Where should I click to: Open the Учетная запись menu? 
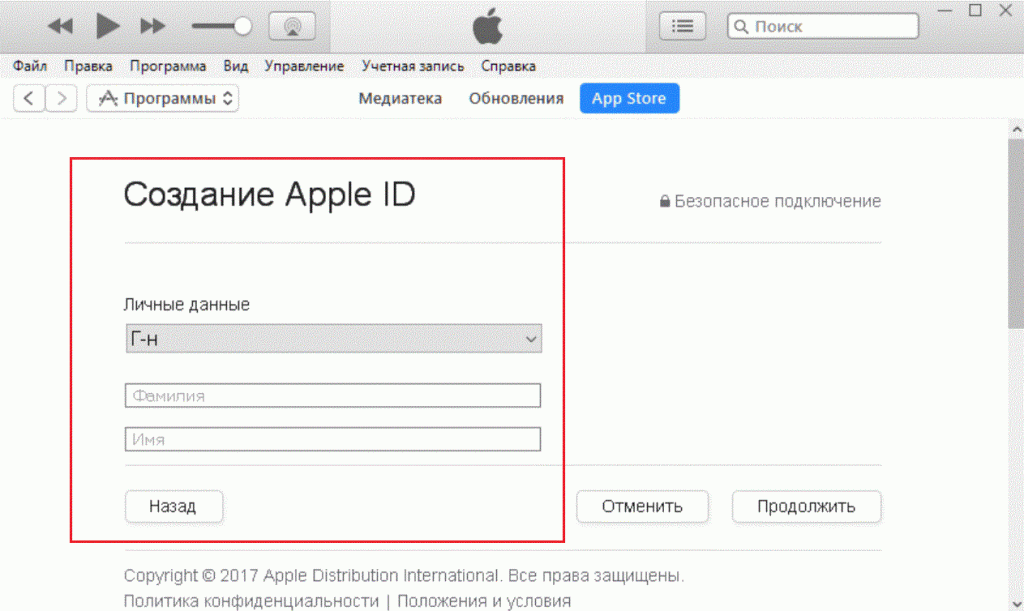pyautogui.click(x=413, y=66)
